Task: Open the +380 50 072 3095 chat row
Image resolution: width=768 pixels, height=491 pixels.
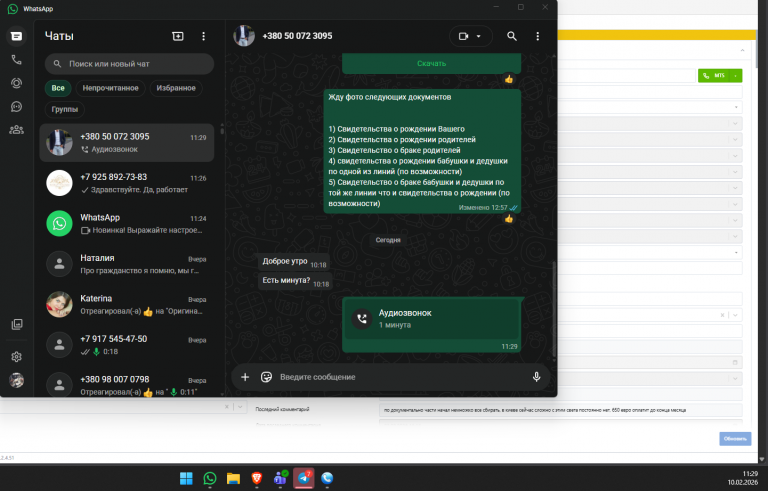Action: point(127,143)
